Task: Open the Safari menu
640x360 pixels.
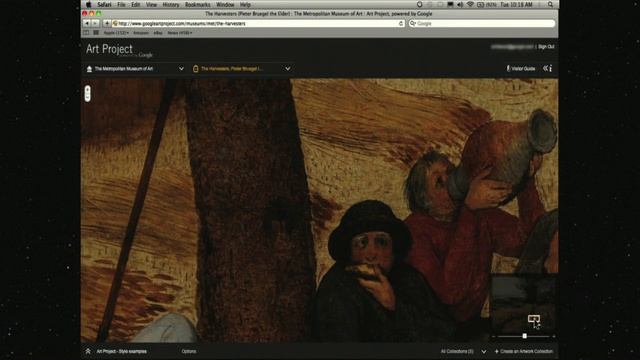Action: pos(104,4)
